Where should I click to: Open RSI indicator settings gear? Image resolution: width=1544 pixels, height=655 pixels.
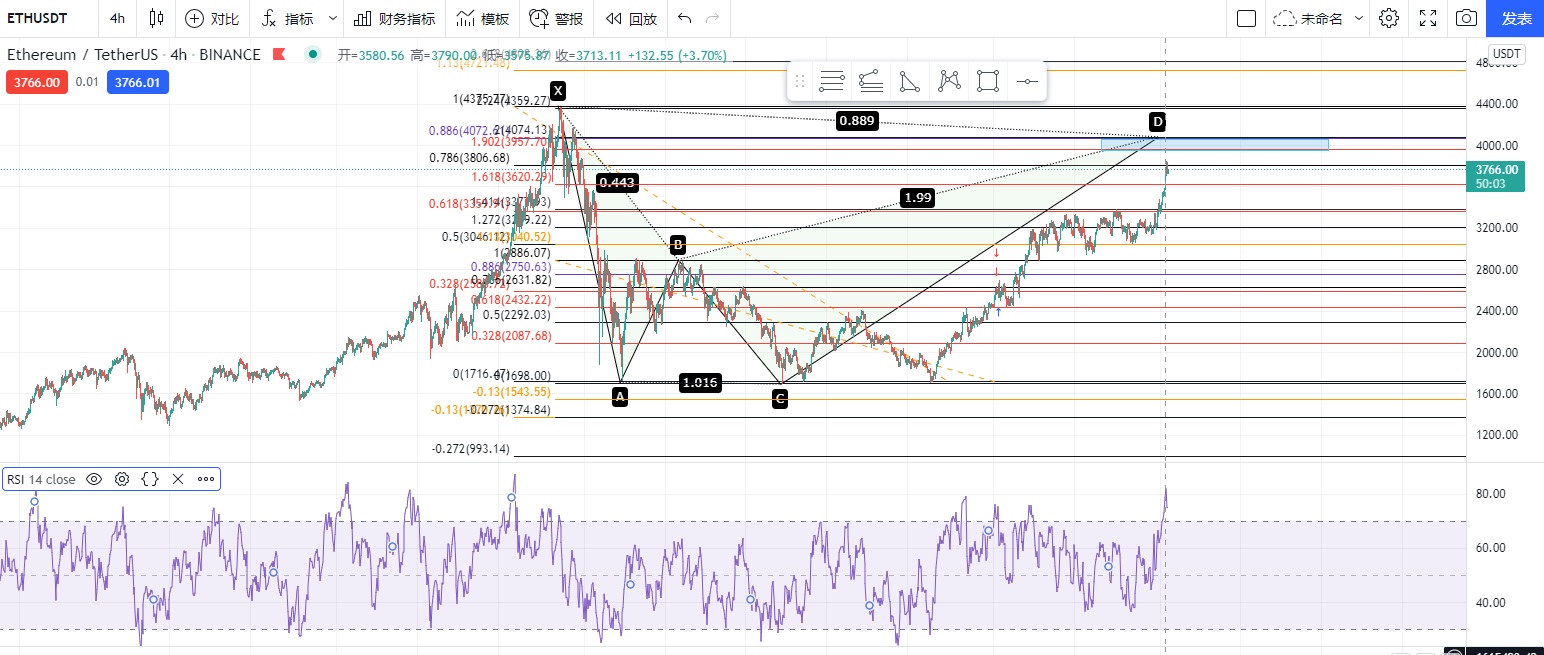122,479
